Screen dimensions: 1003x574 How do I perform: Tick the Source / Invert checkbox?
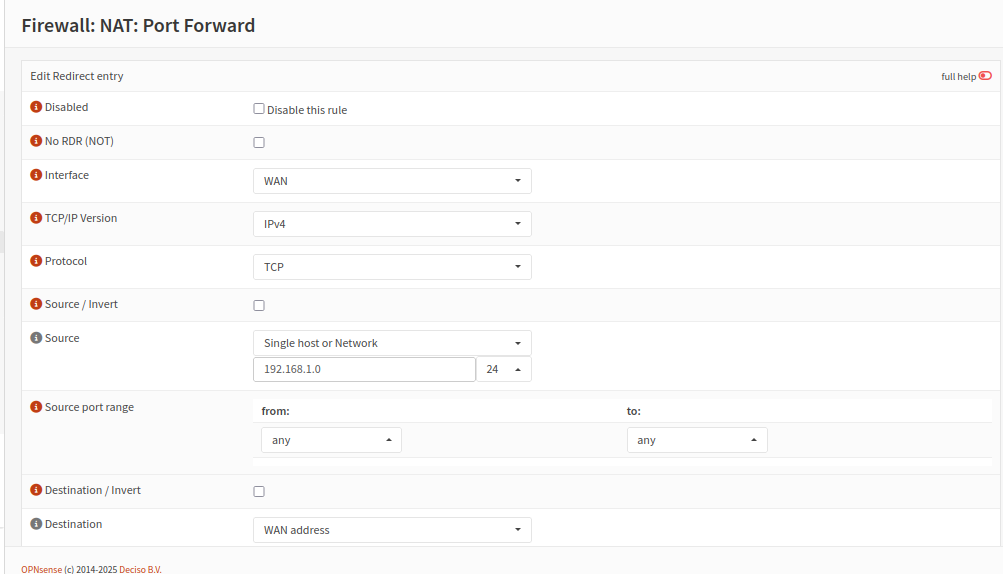pos(259,305)
